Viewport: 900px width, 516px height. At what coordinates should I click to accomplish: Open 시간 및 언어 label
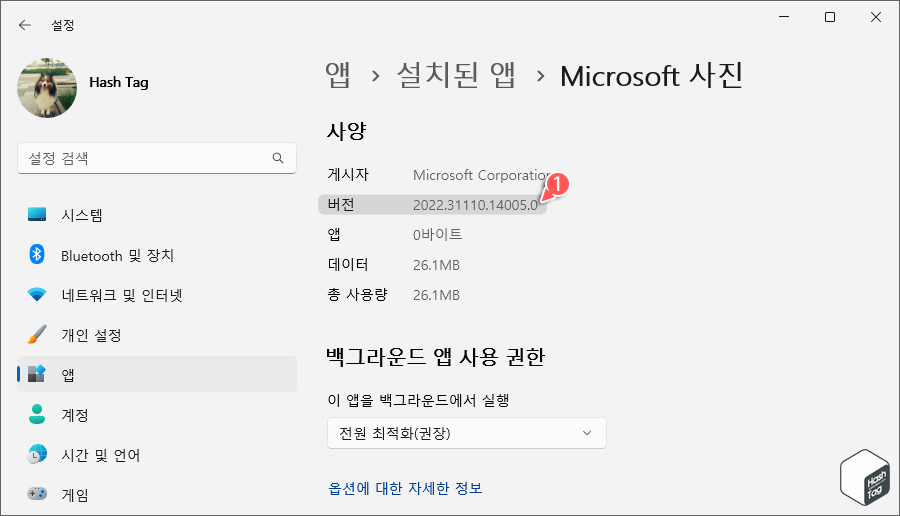(101, 455)
